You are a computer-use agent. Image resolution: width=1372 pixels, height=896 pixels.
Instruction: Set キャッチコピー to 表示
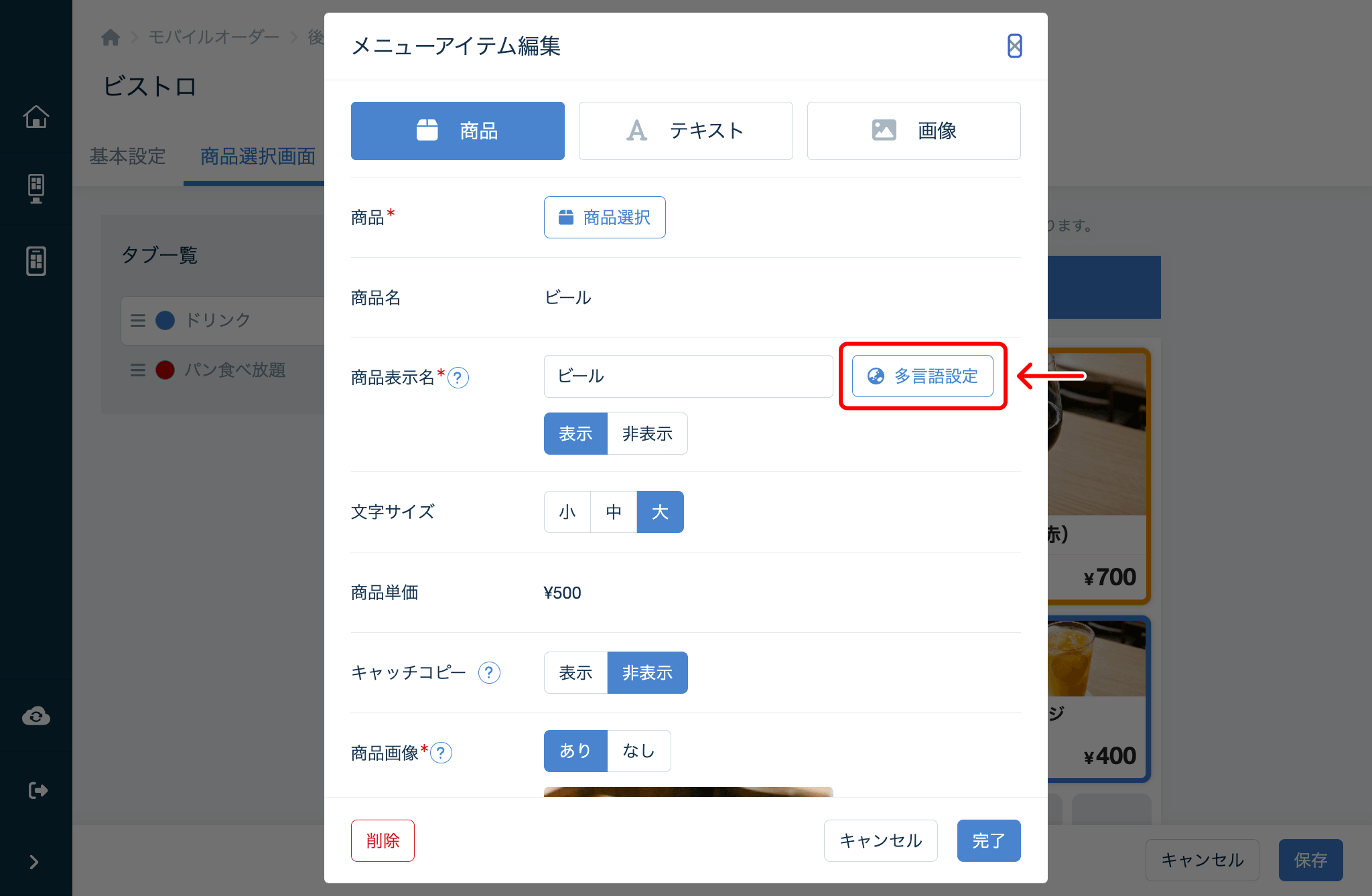click(575, 672)
